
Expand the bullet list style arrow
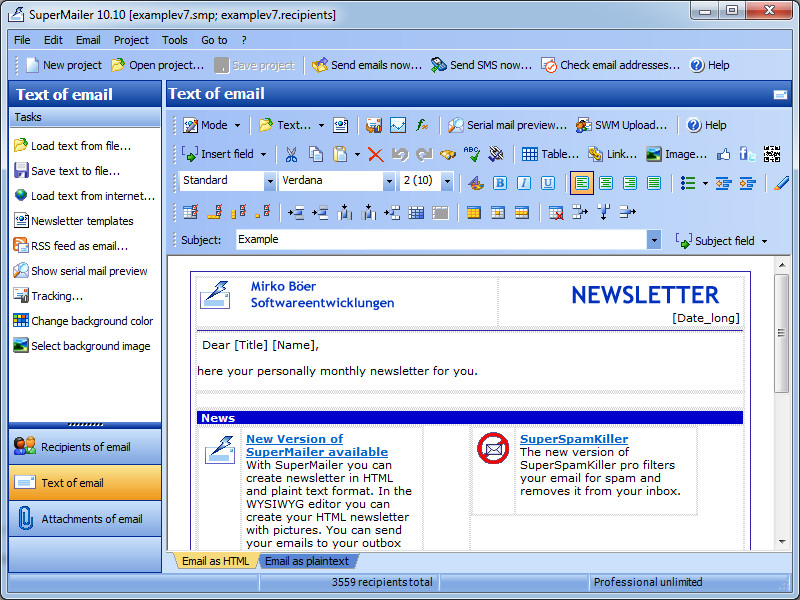tap(705, 183)
